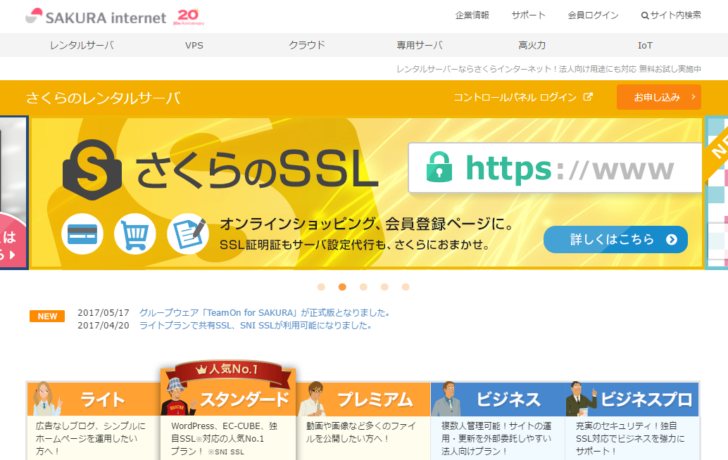This screenshot has width=728, height=460.
Task: Click the スタンダード plan character illustration
Action: click(x=177, y=396)
